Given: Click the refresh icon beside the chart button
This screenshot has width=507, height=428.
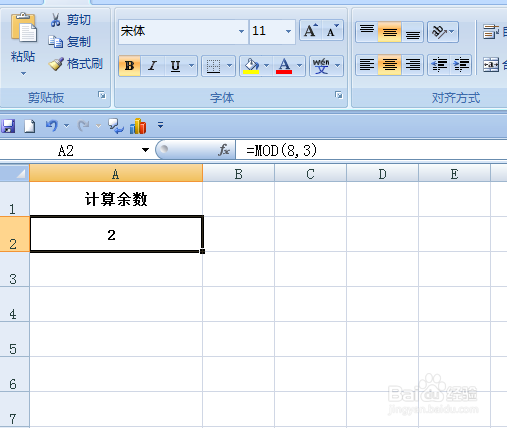Looking at the screenshot, I should coord(116,126).
